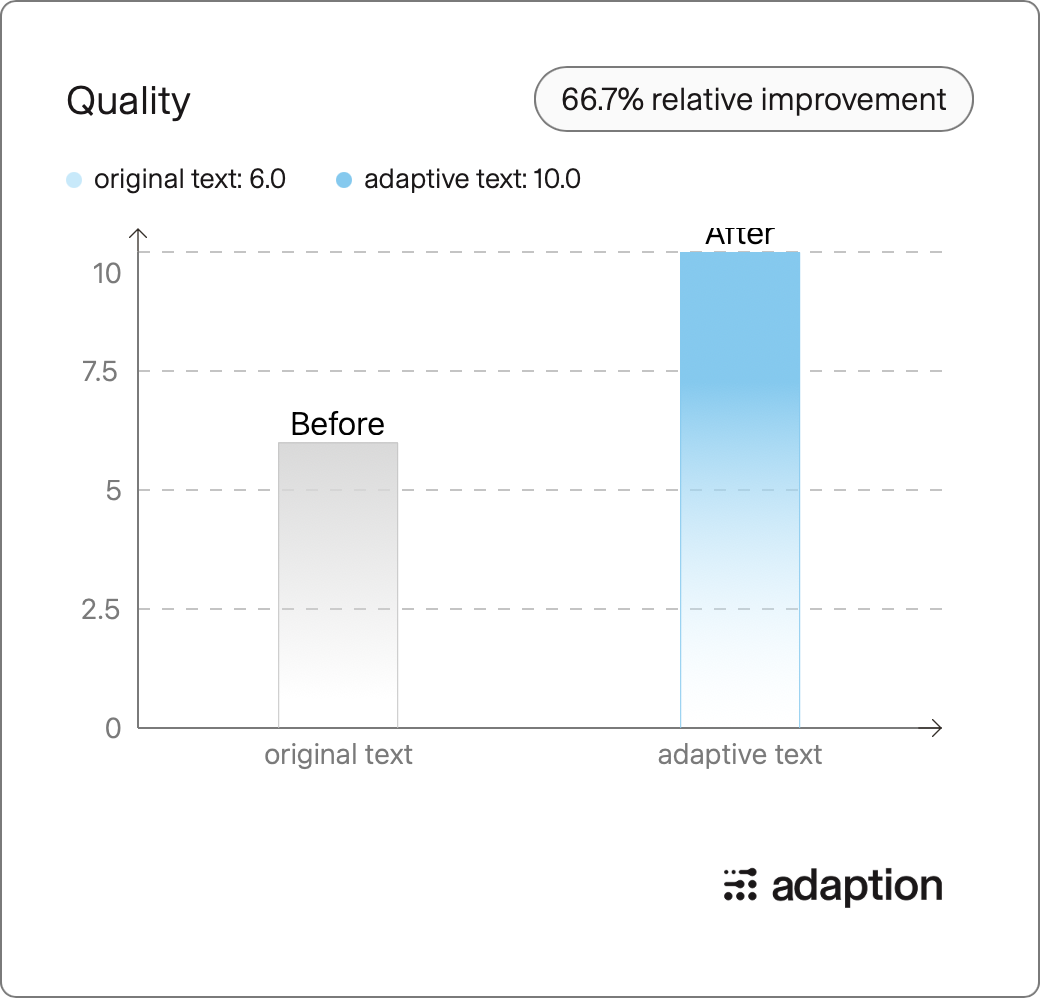Click the 10 y-axis tick label
The height and width of the screenshot is (998, 1040).
107,273
